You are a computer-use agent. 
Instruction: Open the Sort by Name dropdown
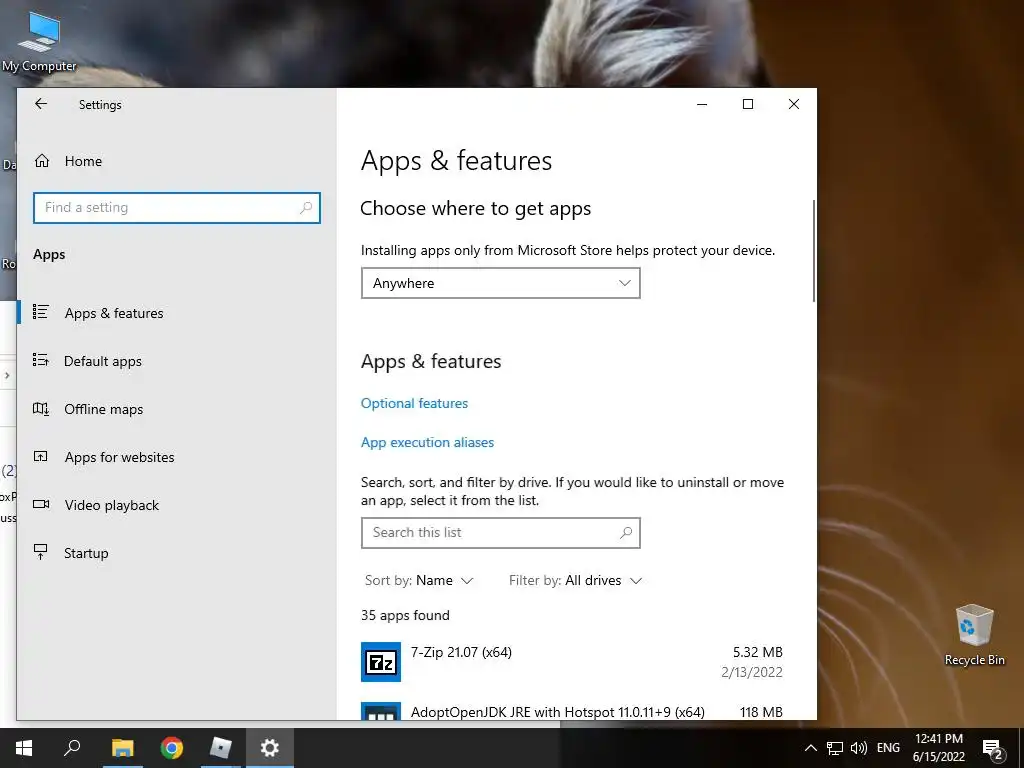click(419, 581)
